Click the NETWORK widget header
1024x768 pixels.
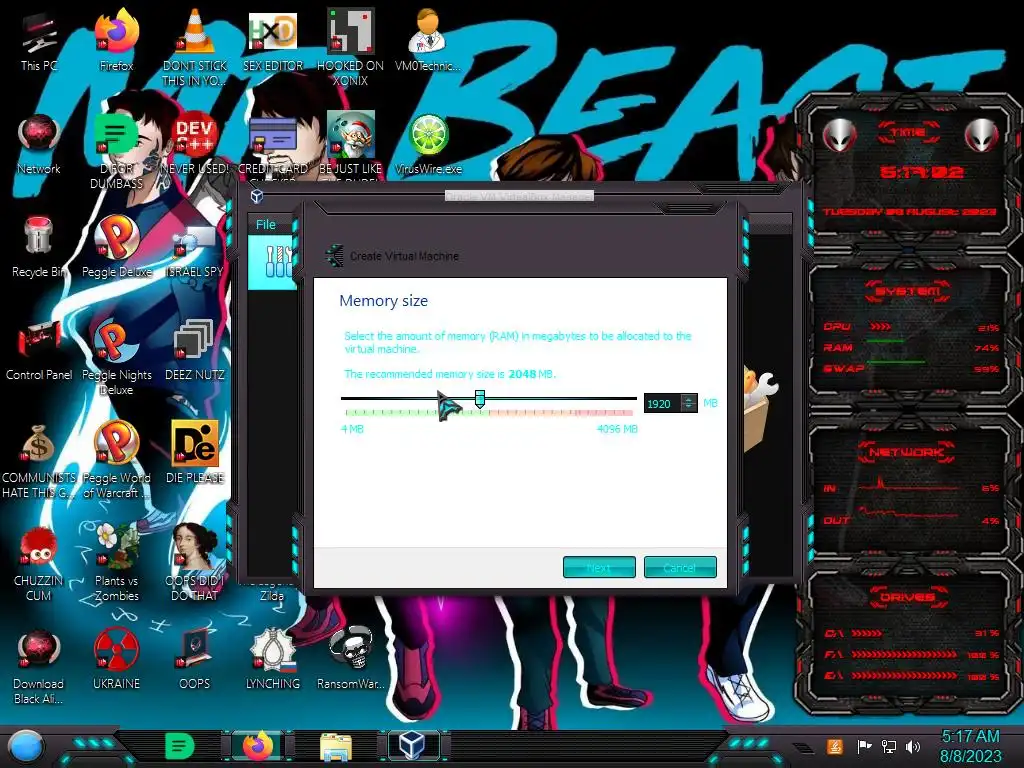click(x=907, y=451)
